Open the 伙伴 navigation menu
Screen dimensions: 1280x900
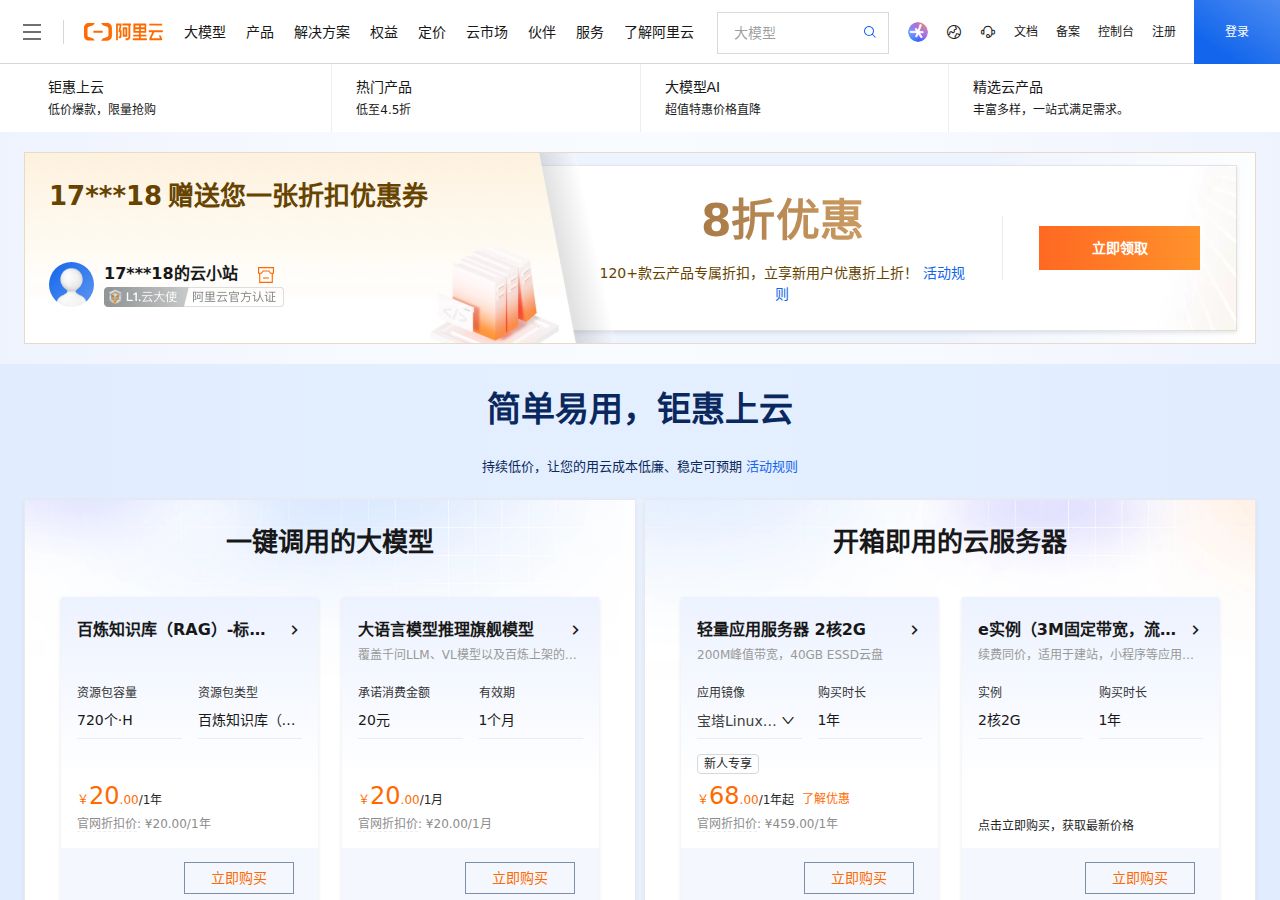[542, 32]
